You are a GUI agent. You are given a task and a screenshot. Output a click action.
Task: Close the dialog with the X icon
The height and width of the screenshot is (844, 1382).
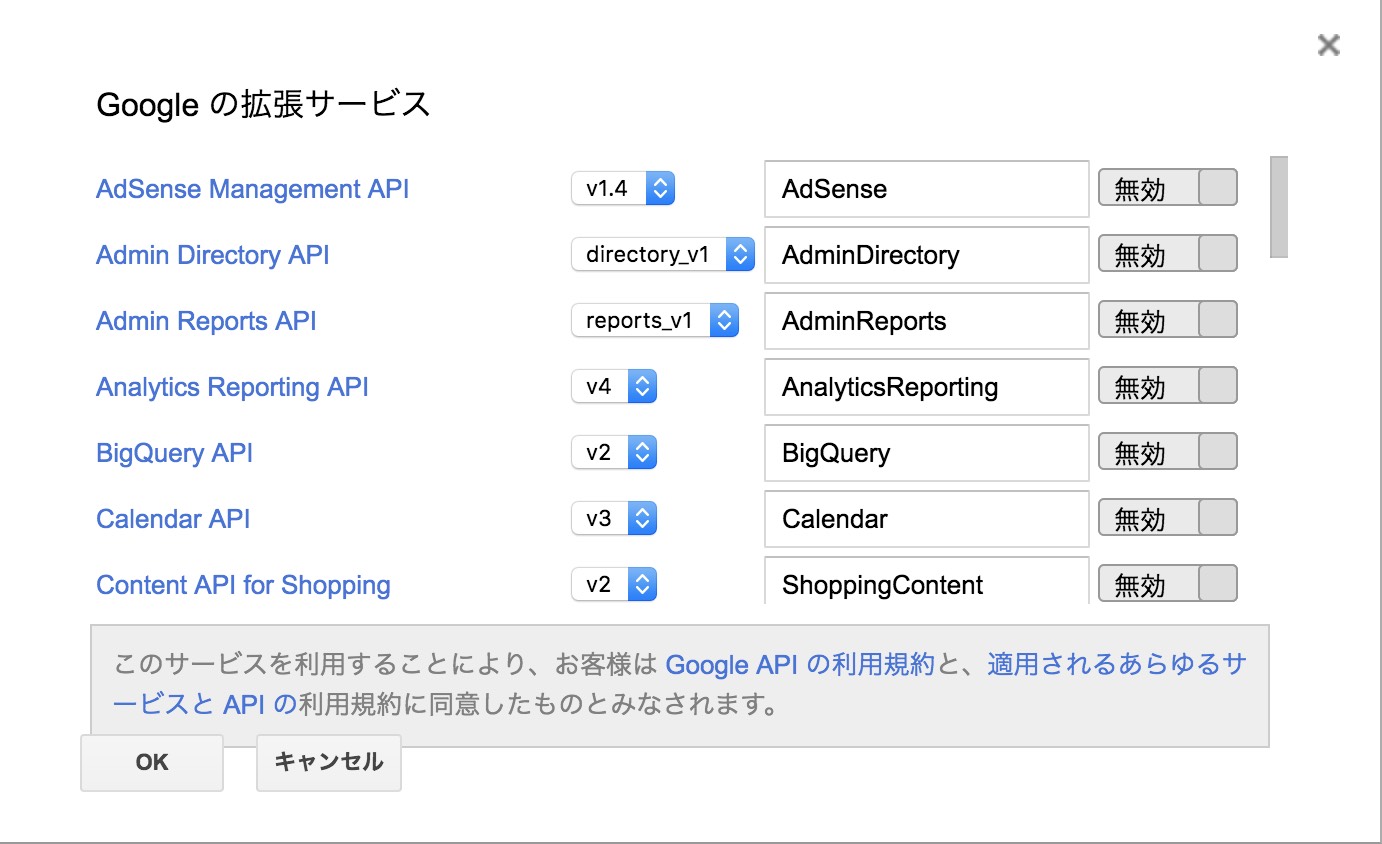(1328, 45)
